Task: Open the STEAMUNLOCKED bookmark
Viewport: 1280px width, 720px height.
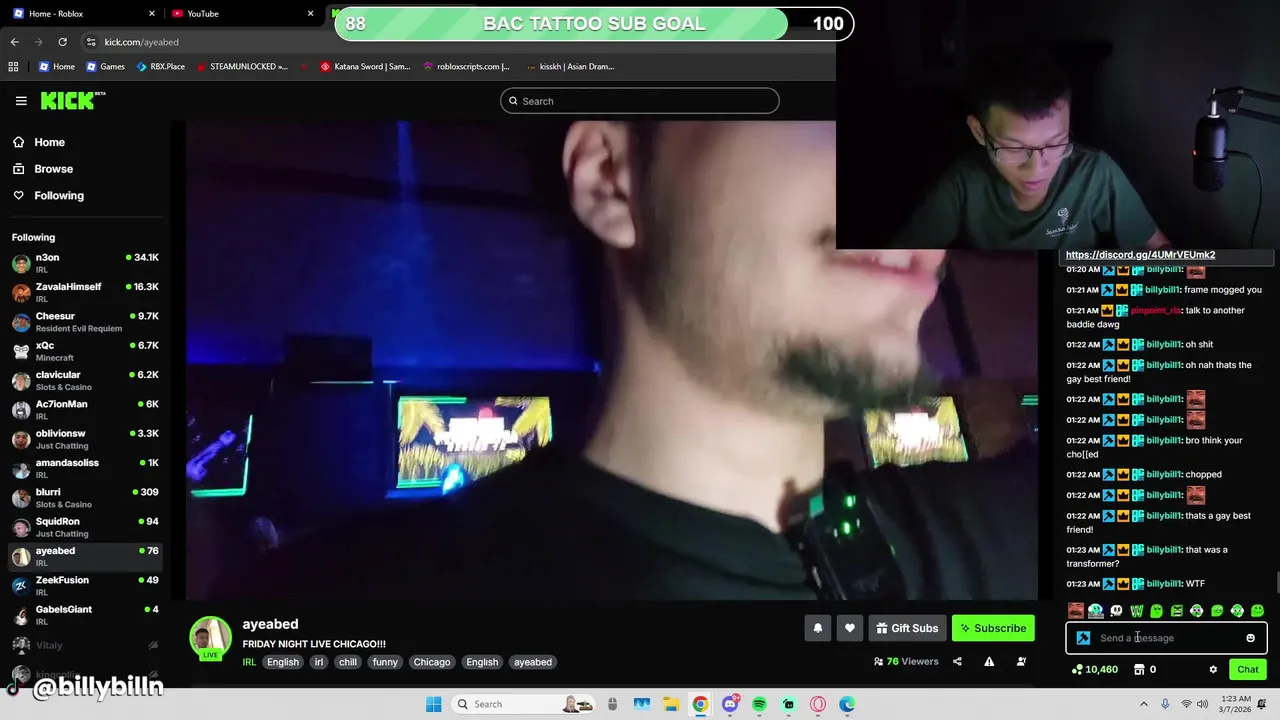Action: click(242, 67)
